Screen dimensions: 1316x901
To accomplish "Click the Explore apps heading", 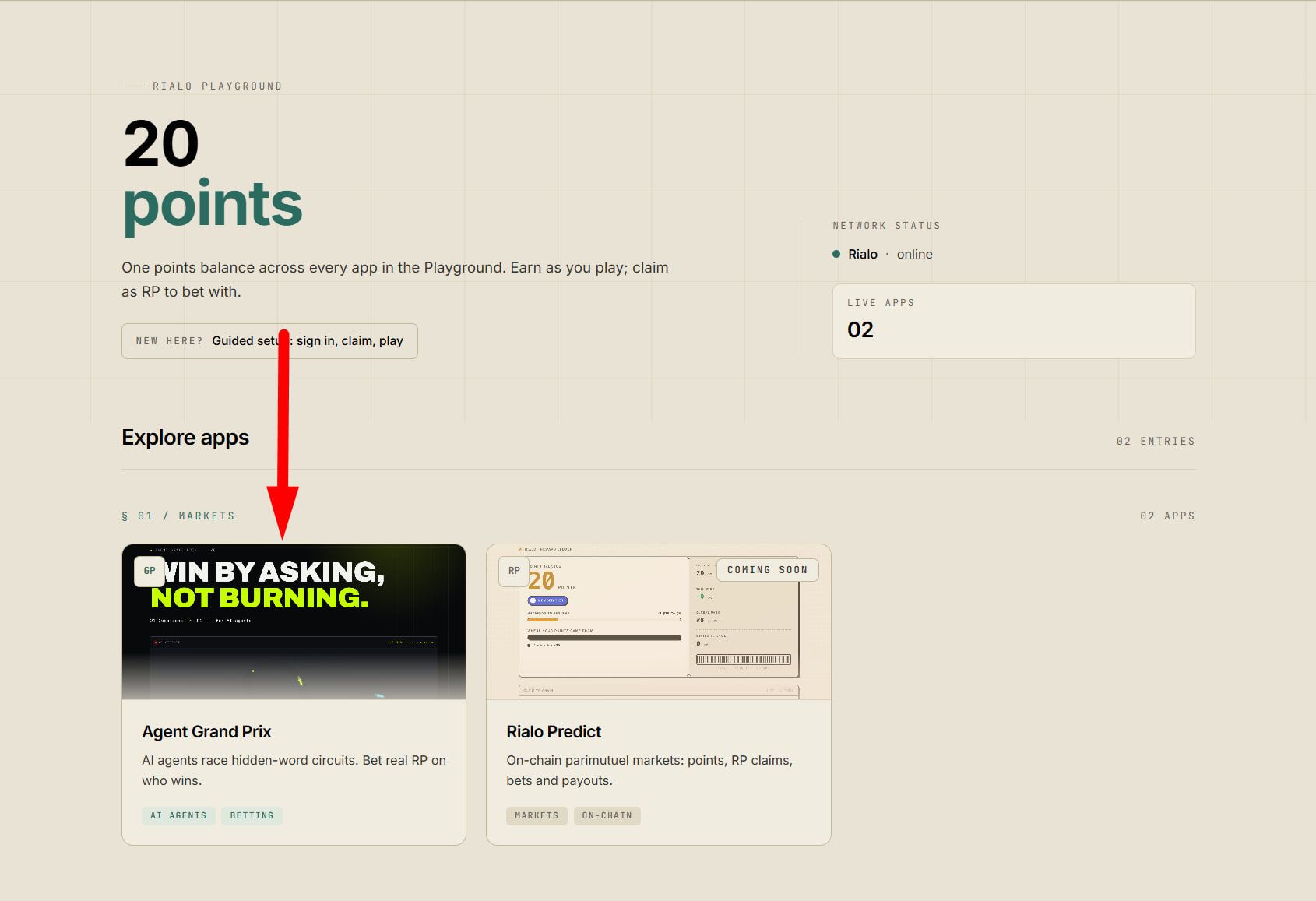I will tap(185, 438).
